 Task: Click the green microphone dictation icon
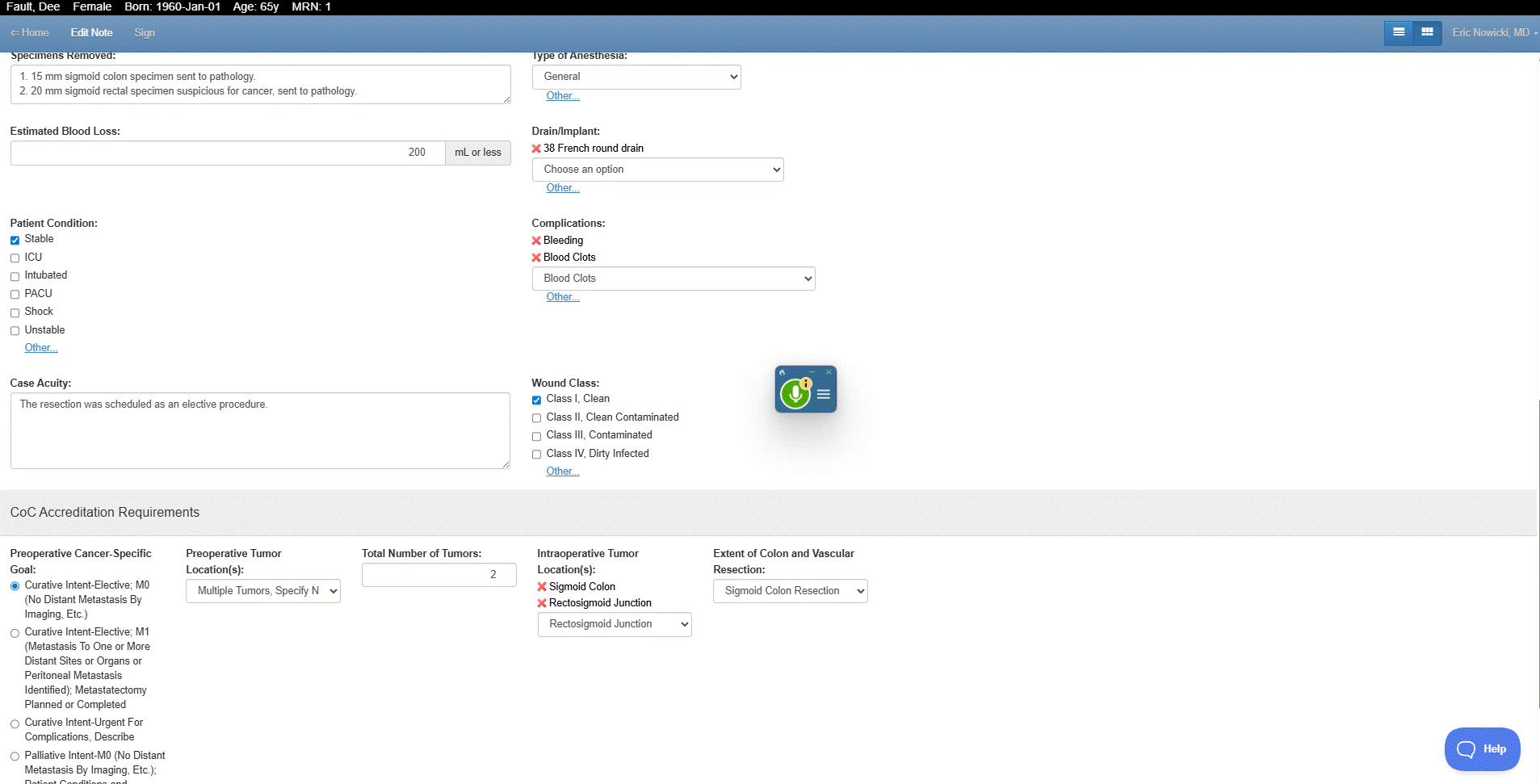(795, 392)
